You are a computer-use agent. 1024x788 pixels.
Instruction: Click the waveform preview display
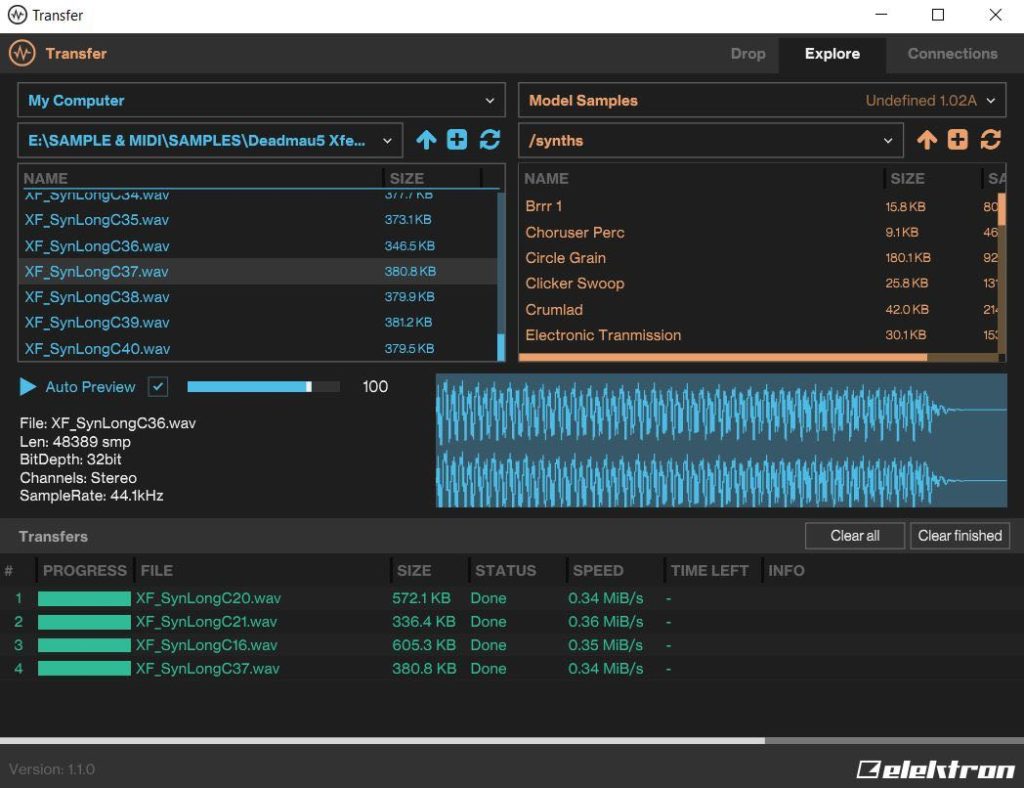[x=721, y=440]
